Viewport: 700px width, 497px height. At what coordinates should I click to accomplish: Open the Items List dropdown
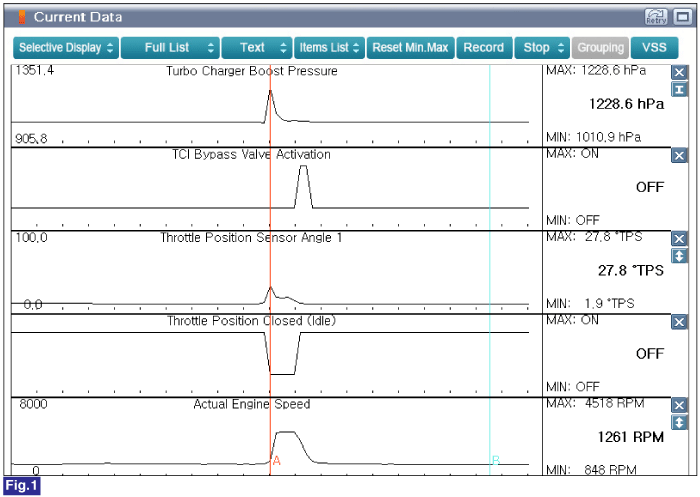pos(329,48)
